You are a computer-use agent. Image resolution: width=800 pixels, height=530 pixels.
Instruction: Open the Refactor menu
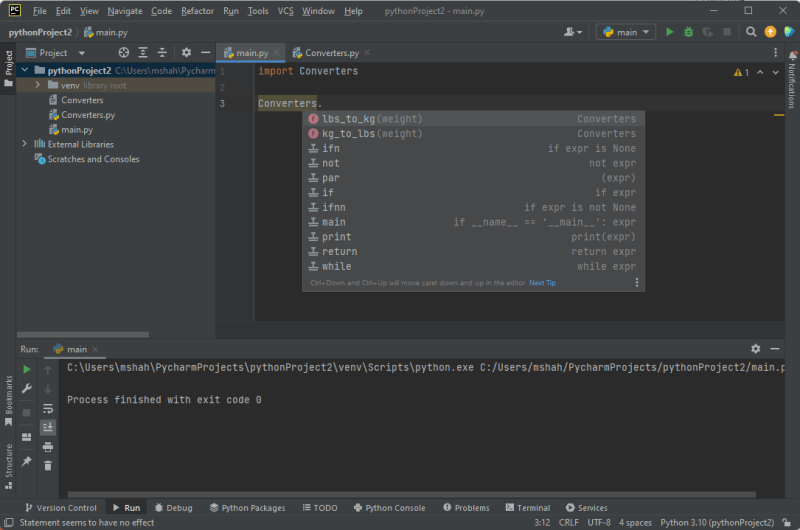click(197, 11)
